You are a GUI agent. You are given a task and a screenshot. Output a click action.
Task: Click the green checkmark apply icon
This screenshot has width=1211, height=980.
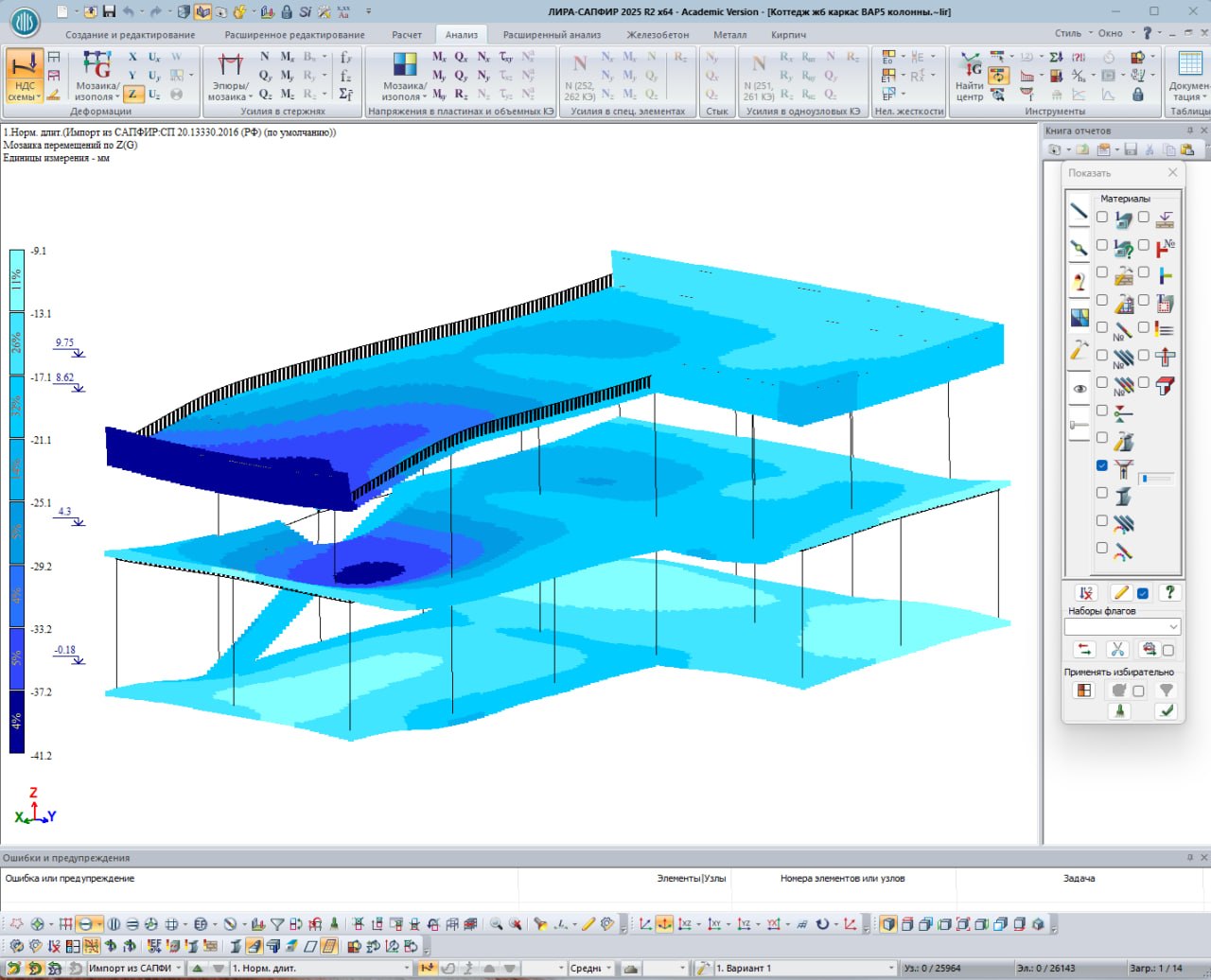click(x=1166, y=710)
